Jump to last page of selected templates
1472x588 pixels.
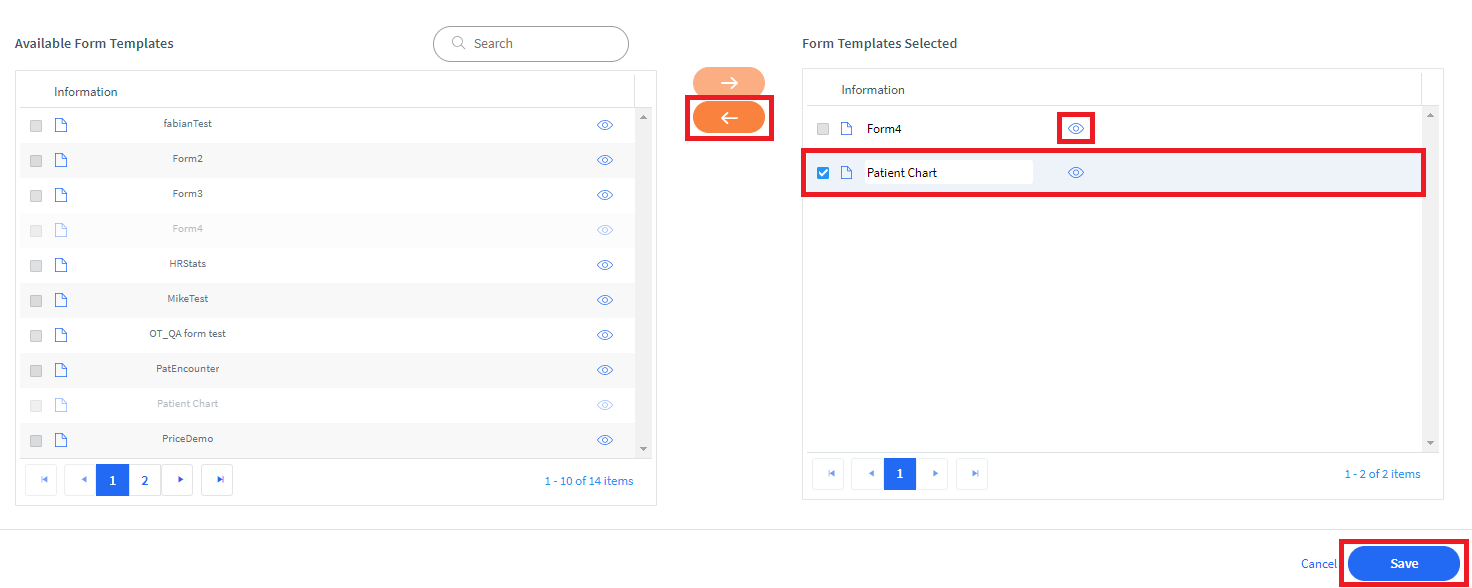[972, 474]
